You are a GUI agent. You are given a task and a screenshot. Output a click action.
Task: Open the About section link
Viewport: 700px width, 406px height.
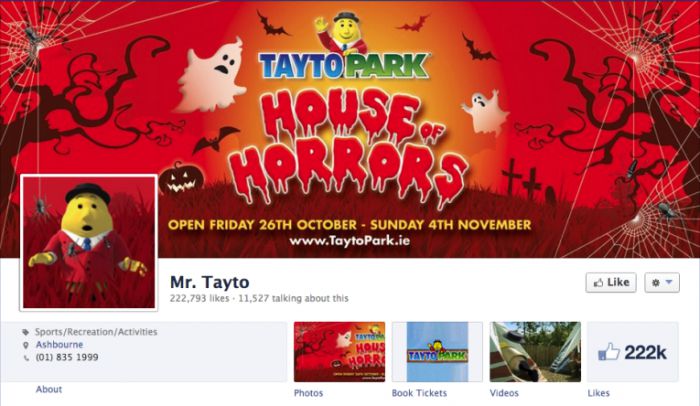click(x=49, y=389)
